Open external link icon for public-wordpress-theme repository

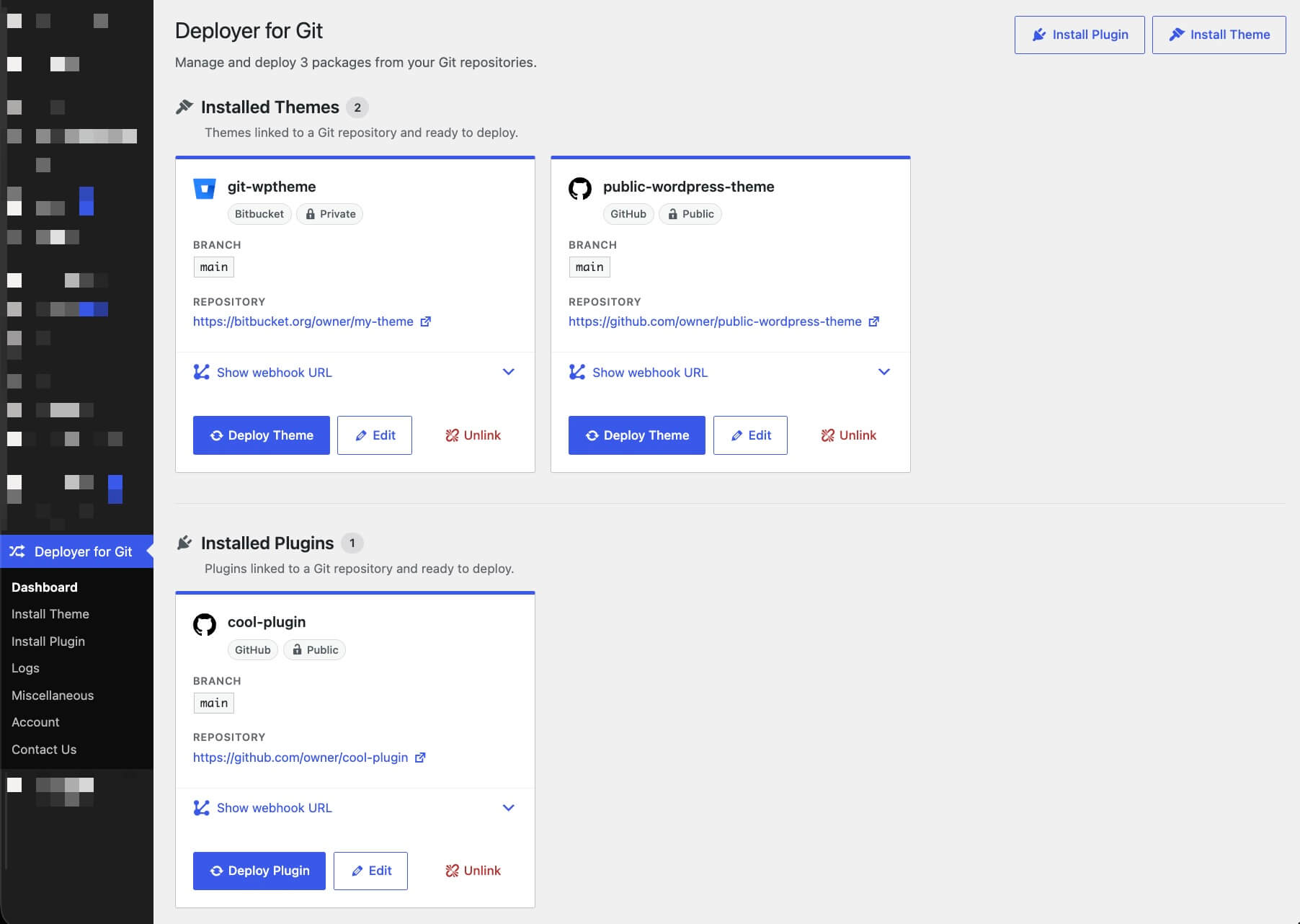click(874, 321)
